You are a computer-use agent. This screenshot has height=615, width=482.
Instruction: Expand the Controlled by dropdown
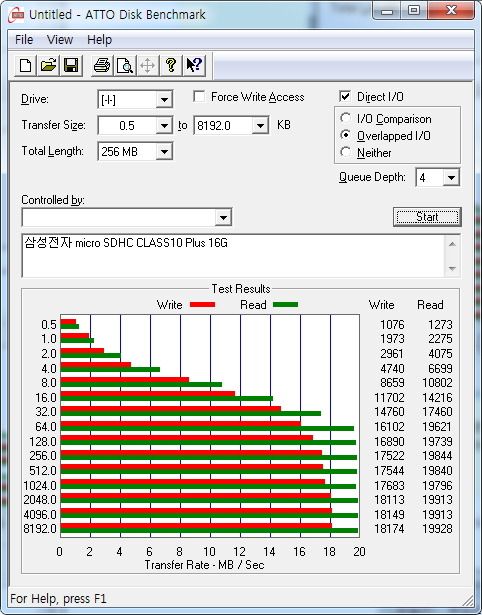click(x=223, y=217)
